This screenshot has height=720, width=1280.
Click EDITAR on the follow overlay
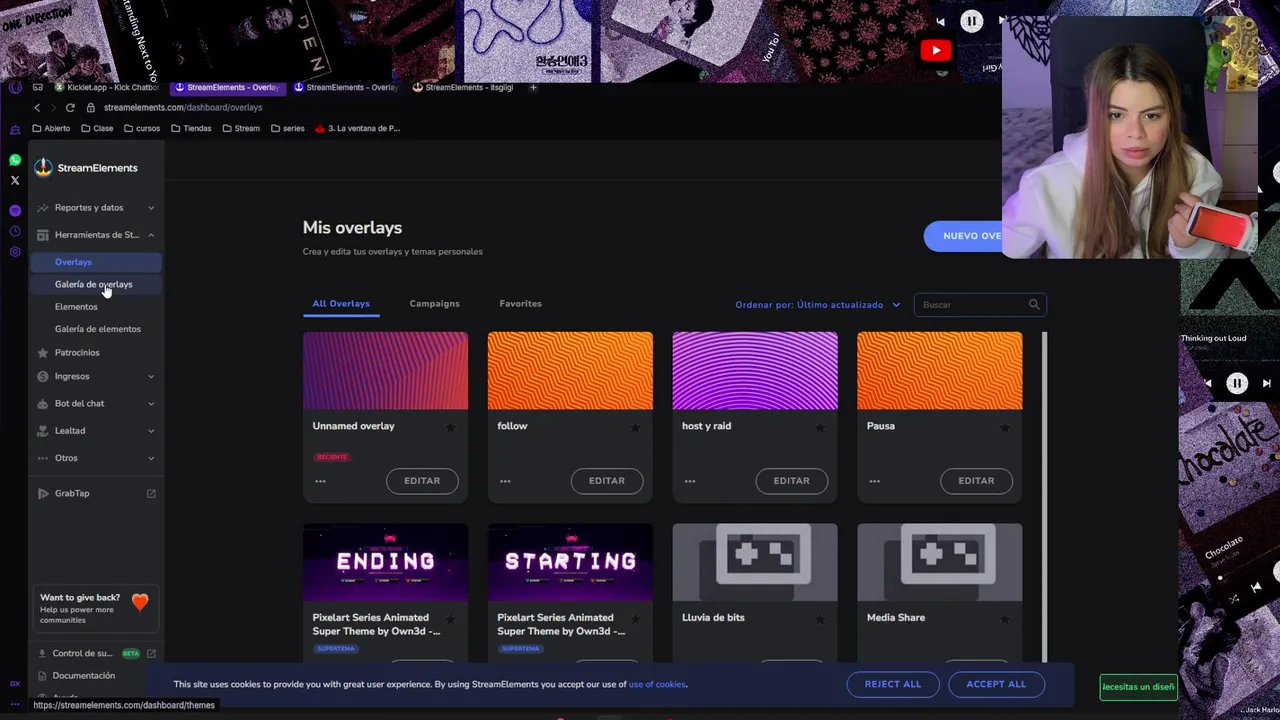click(607, 481)
